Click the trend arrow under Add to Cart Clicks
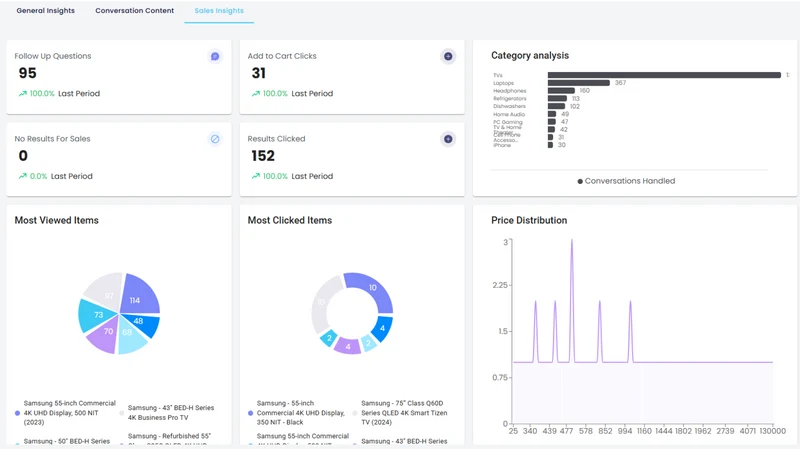This screenshot has height=450, width=800. 256,93
